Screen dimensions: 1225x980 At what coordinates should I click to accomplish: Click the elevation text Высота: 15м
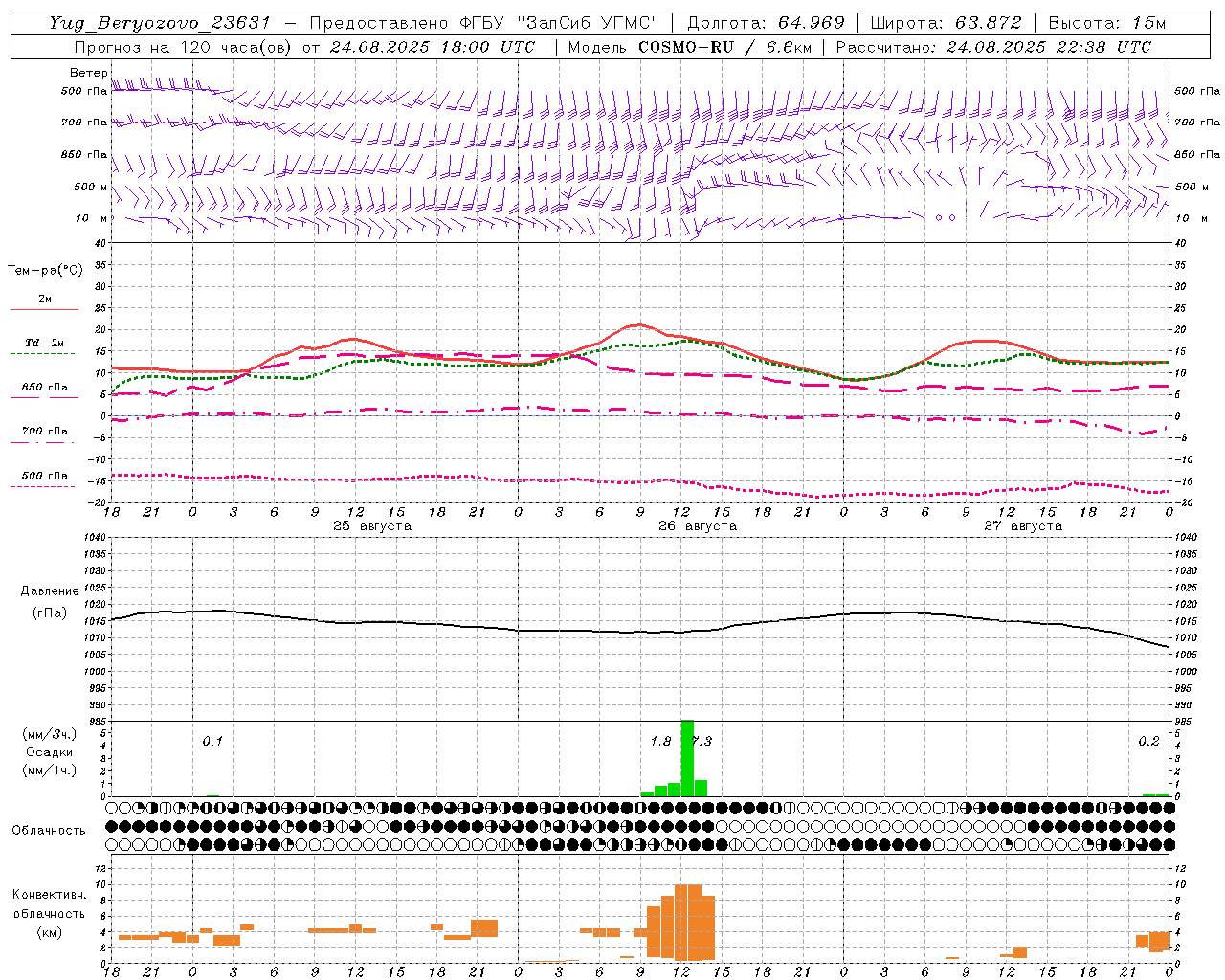1107,23
